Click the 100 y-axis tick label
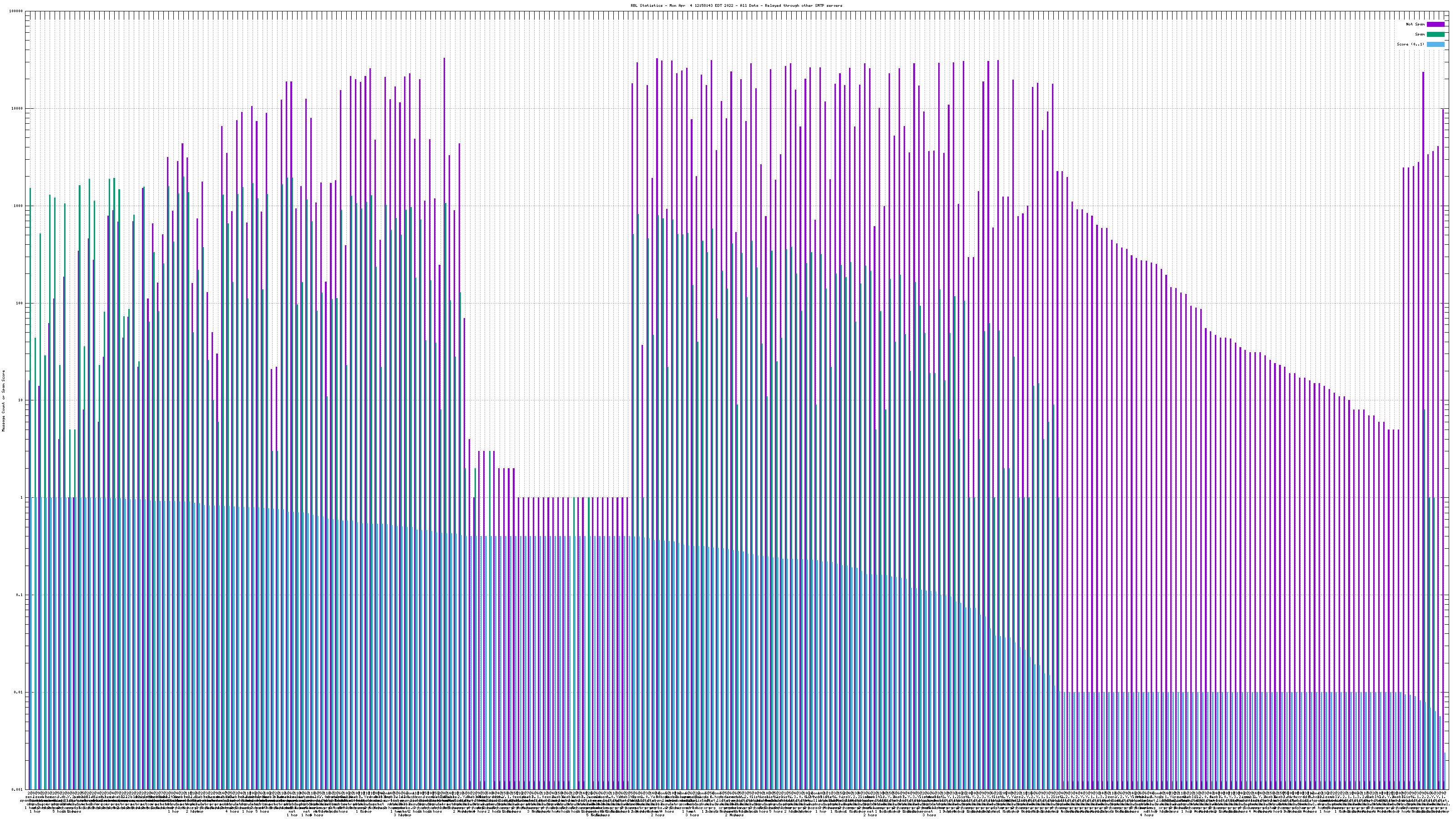Viewport: 1456px width, 819px height. click(x=20, y=303)
